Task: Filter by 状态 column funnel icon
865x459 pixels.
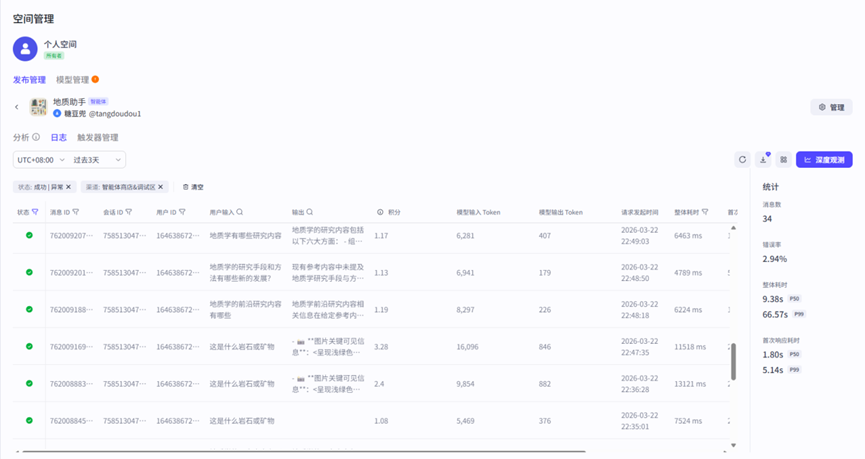Action: 35,212
